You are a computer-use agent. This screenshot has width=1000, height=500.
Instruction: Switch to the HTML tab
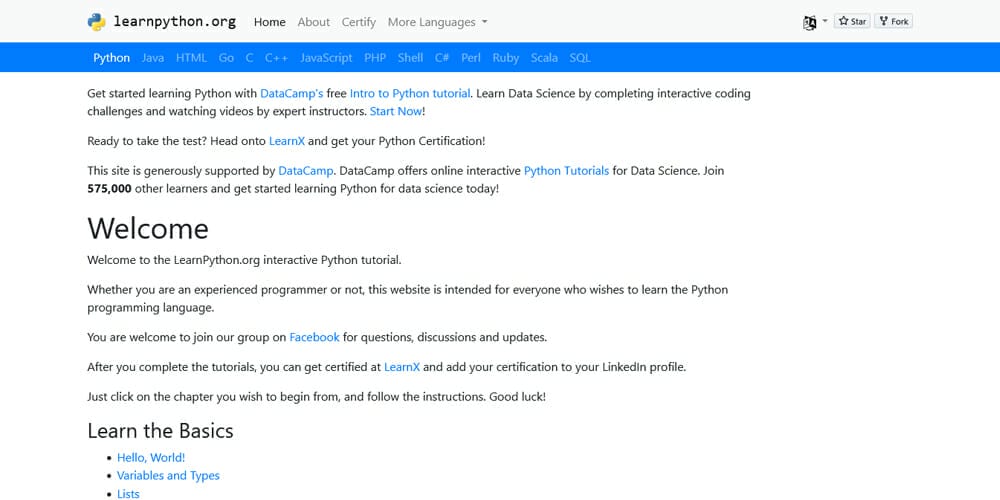click(x=191, y=57)
